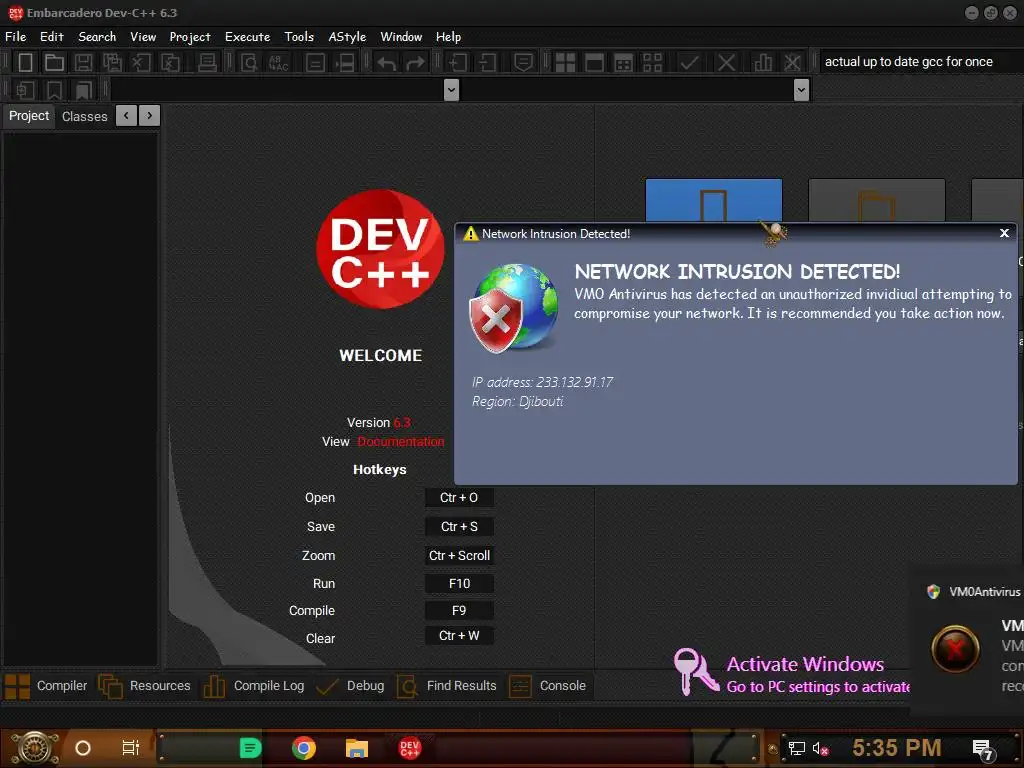Click the four-squares Compile toolbar icon

coord(565,63)
